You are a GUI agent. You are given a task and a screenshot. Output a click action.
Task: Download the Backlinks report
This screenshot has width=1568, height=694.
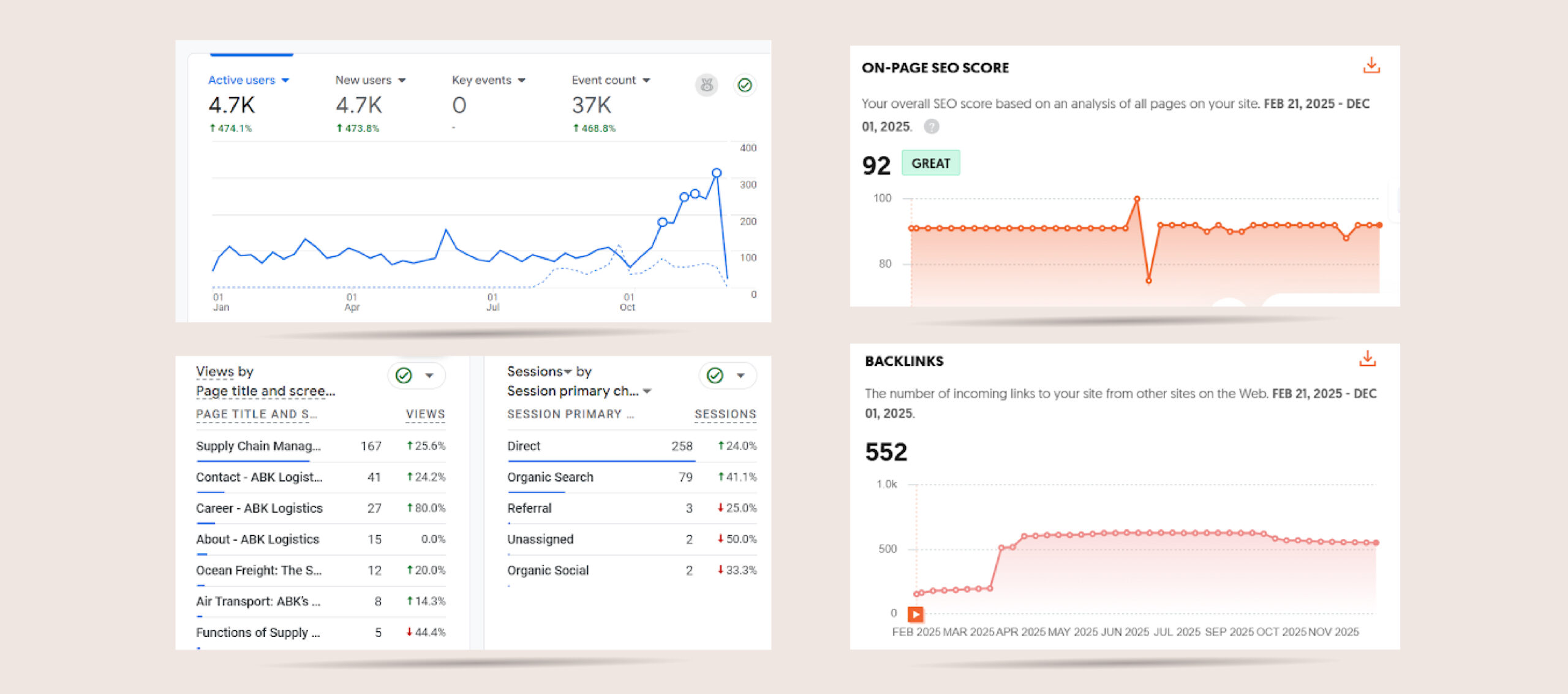coord(1367,359)
